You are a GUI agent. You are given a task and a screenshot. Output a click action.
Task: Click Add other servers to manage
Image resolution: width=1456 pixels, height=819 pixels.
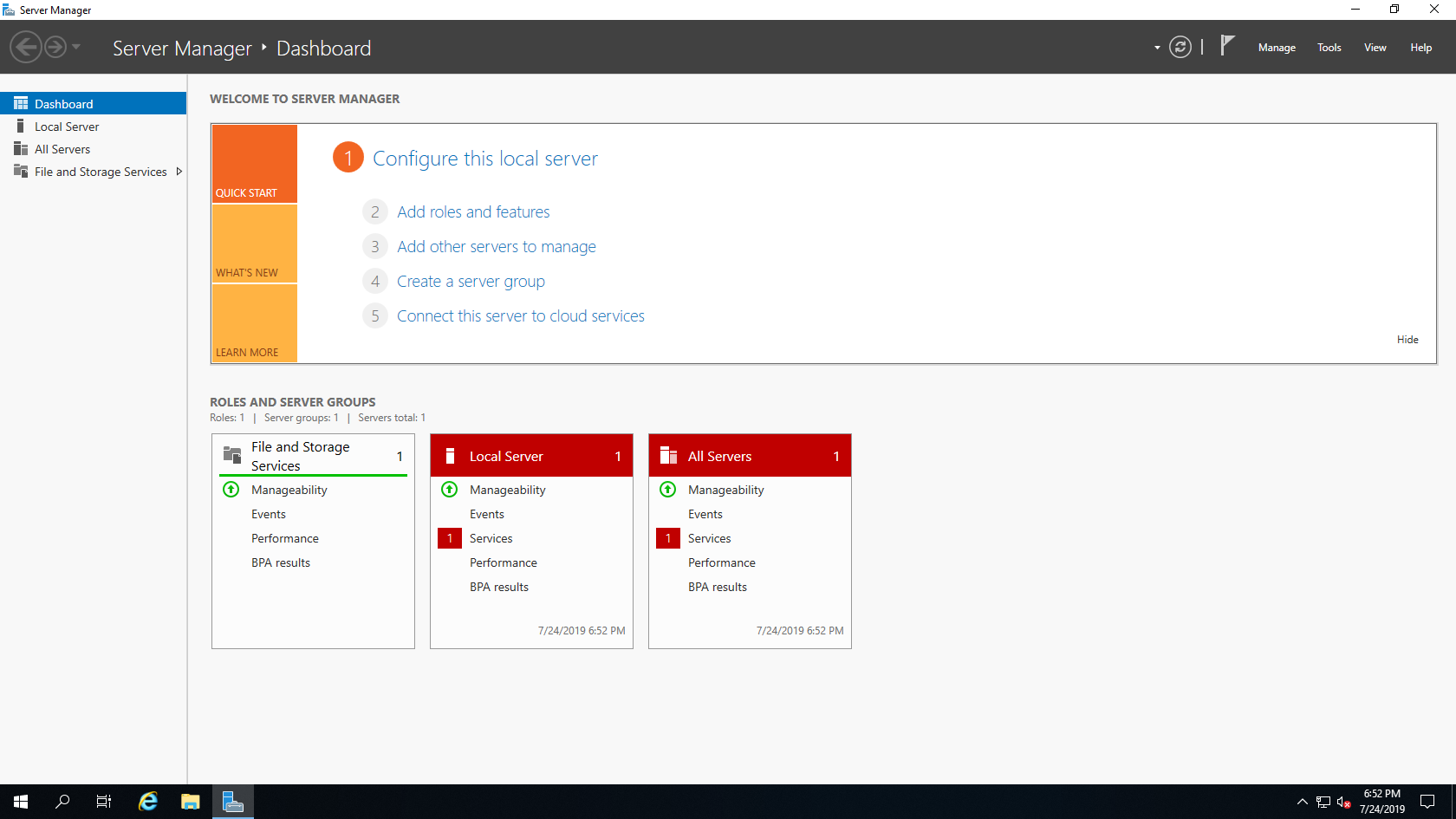tap(497, 246)
